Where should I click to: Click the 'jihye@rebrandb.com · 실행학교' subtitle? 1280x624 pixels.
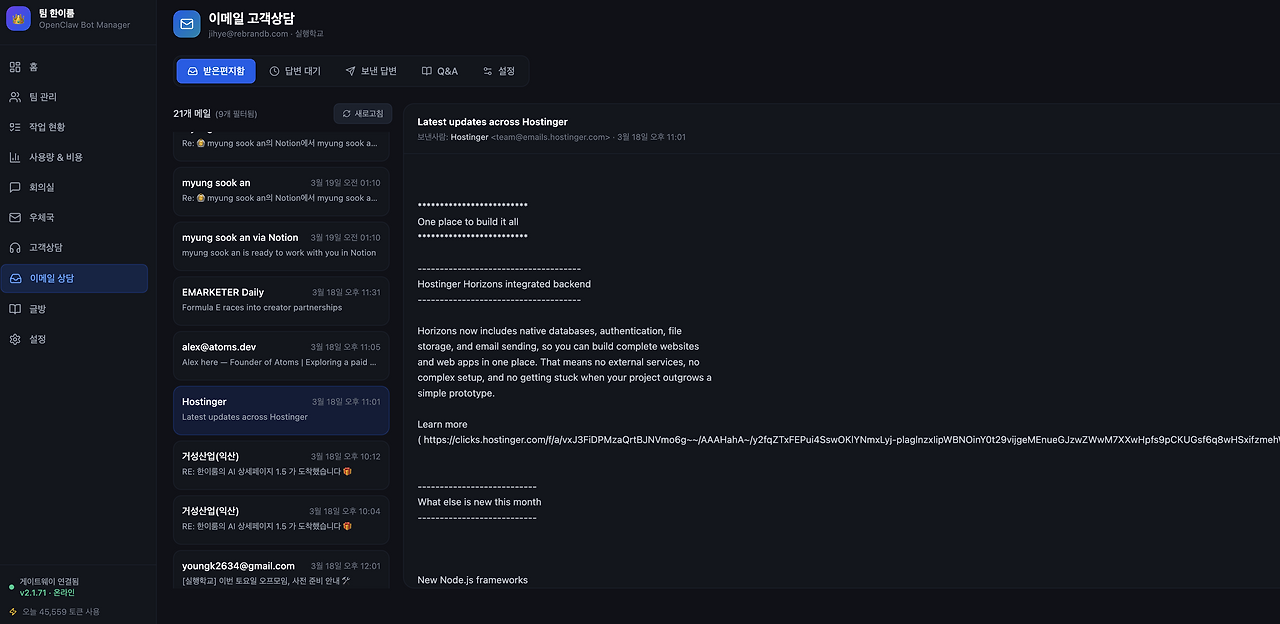266,34
